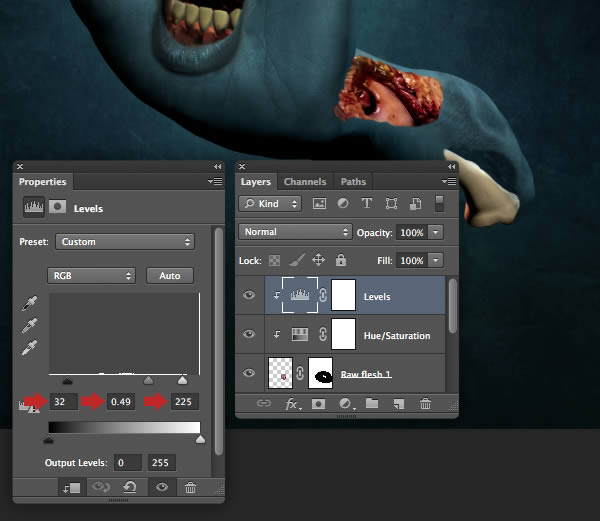
Task: Select the Layers tab
Action: tap(256, 182)
